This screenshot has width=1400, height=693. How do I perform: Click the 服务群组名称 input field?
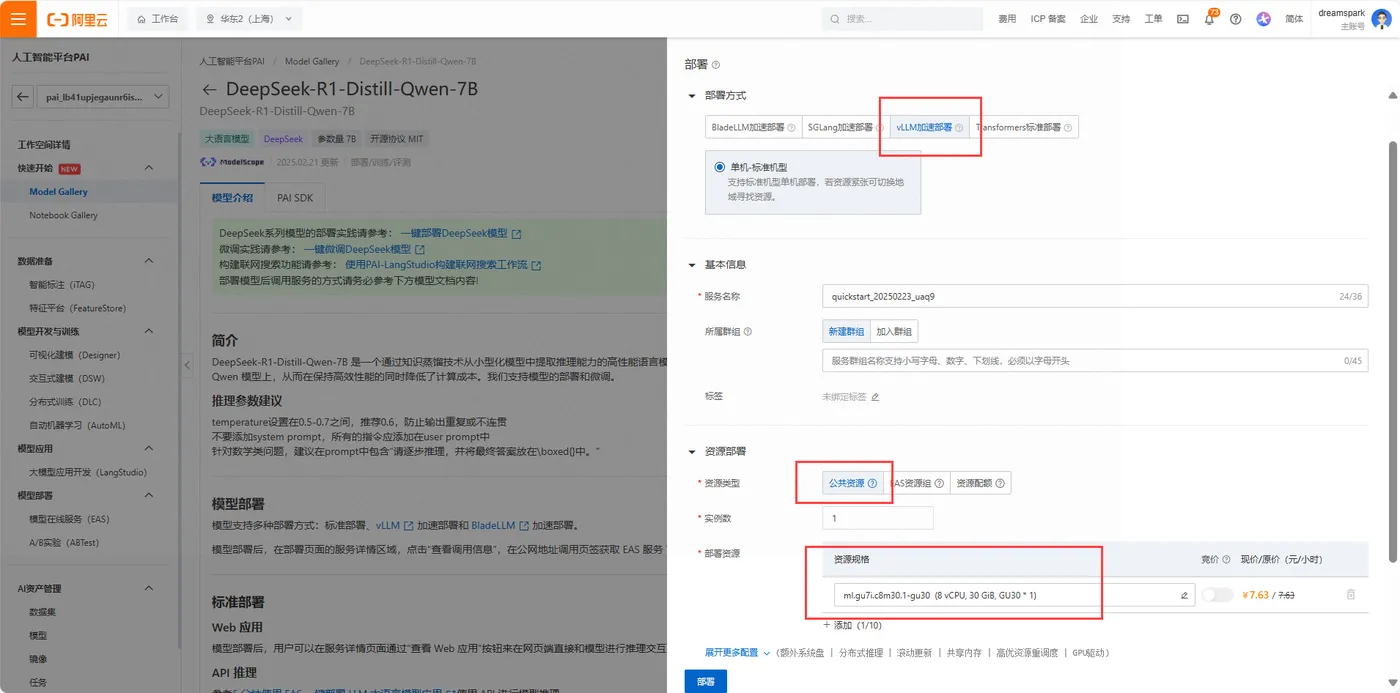tap(1095, 360)
